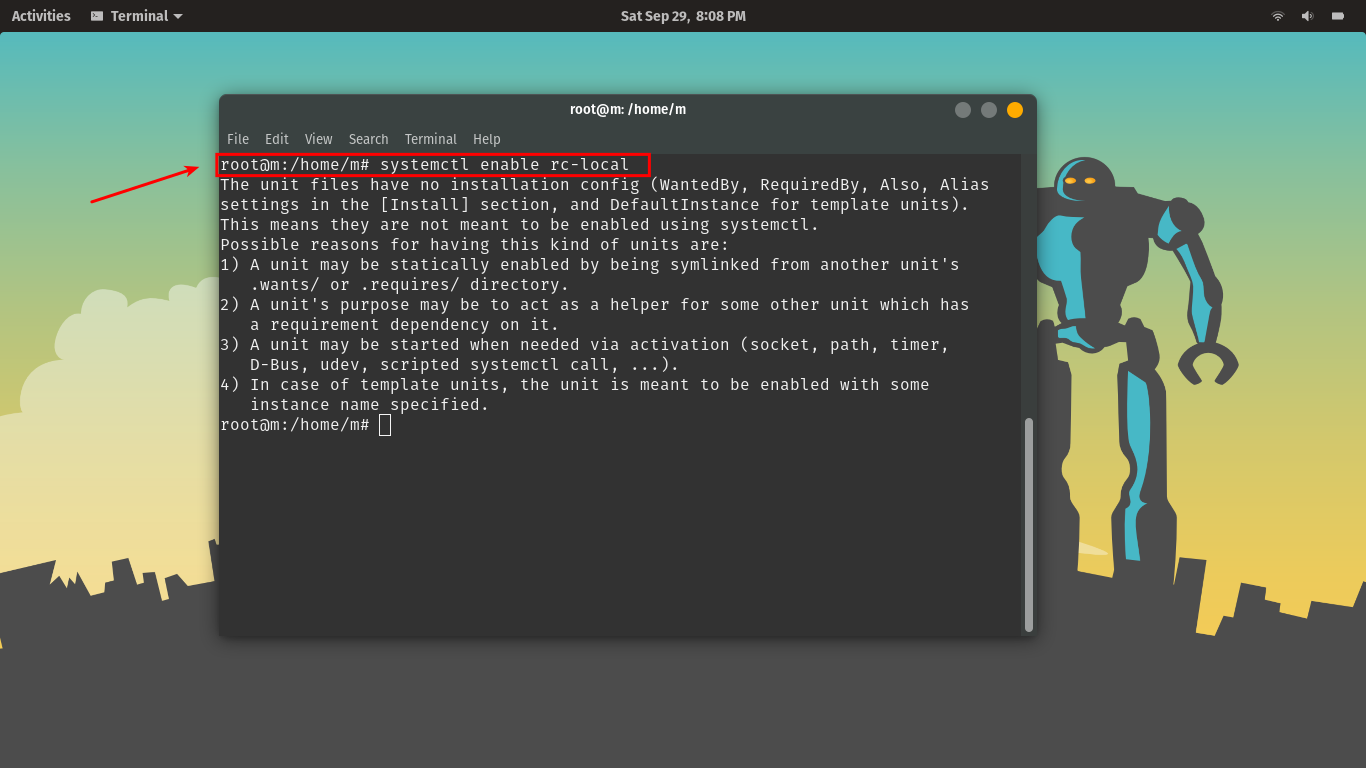Open the Terminal menu in the menu bar
Screen dimensions: 1366x768
[x=431, y=139]
